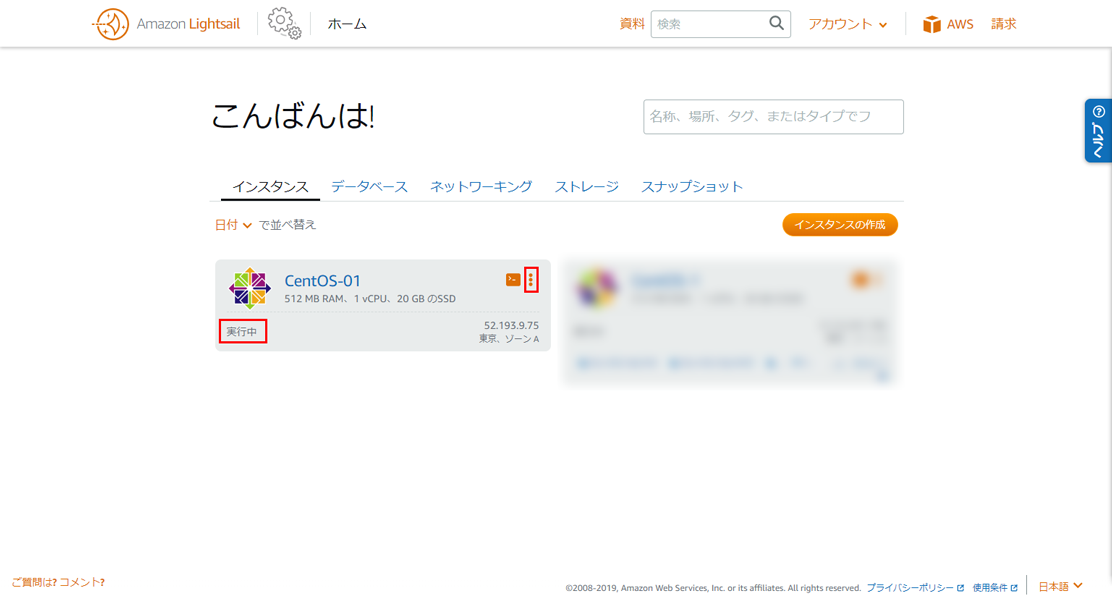Open terminal console icon for CentOS-01

click(513, 279)
